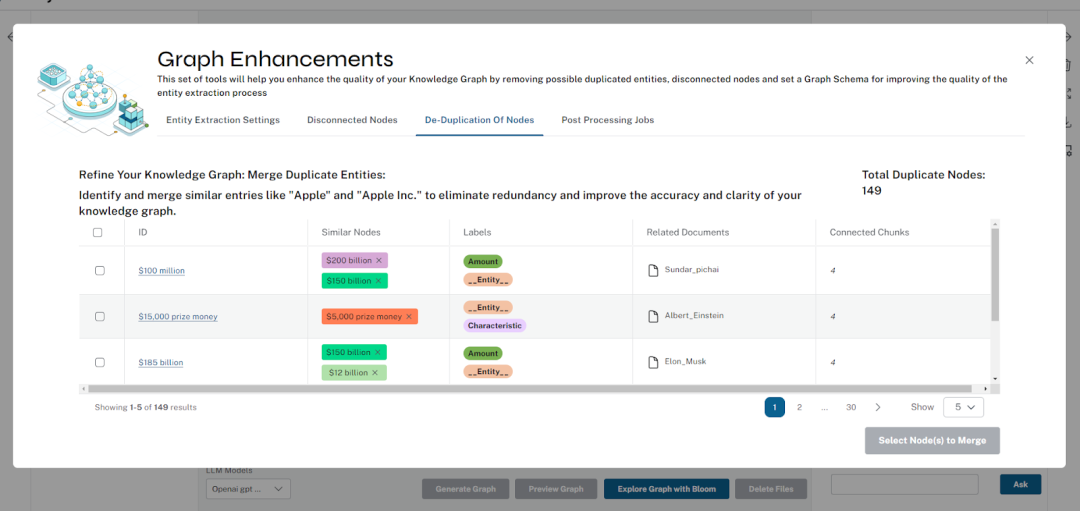The image size is (1080, 511).
Task: Click the Albert_Einstein document file icon
Action: (653, 316)
